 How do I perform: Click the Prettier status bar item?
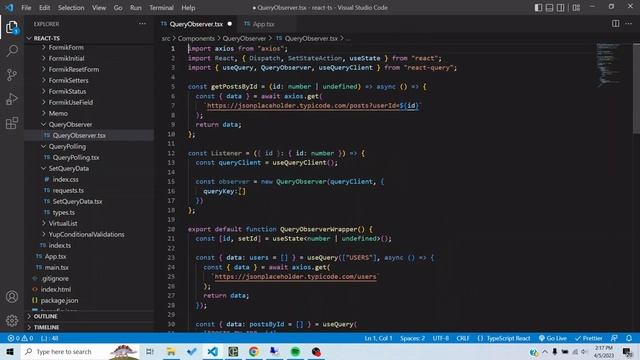click(589, 338)
